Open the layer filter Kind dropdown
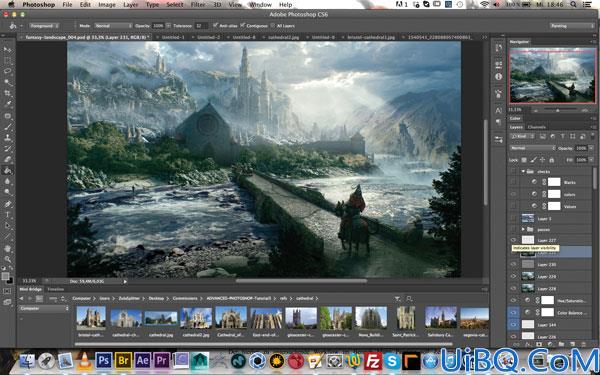This screenshot has width=600, height=375. point(523,136)
